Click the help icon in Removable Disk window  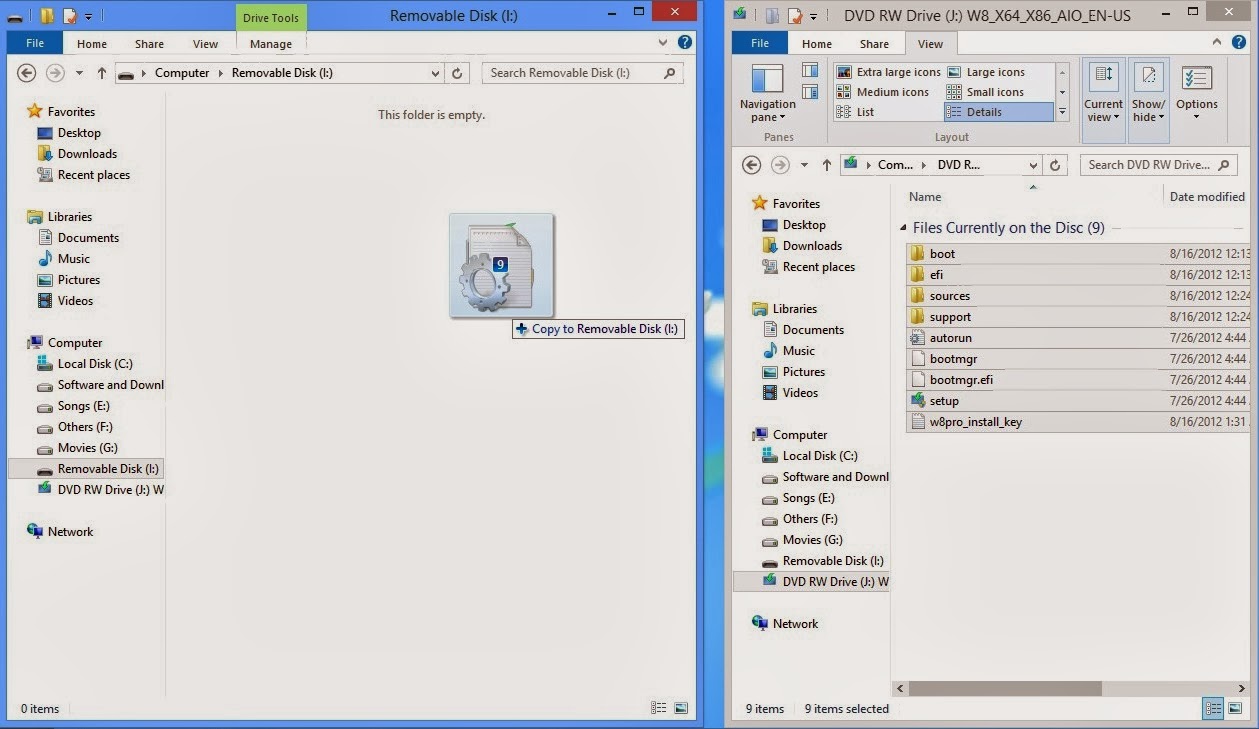(685, 43)
